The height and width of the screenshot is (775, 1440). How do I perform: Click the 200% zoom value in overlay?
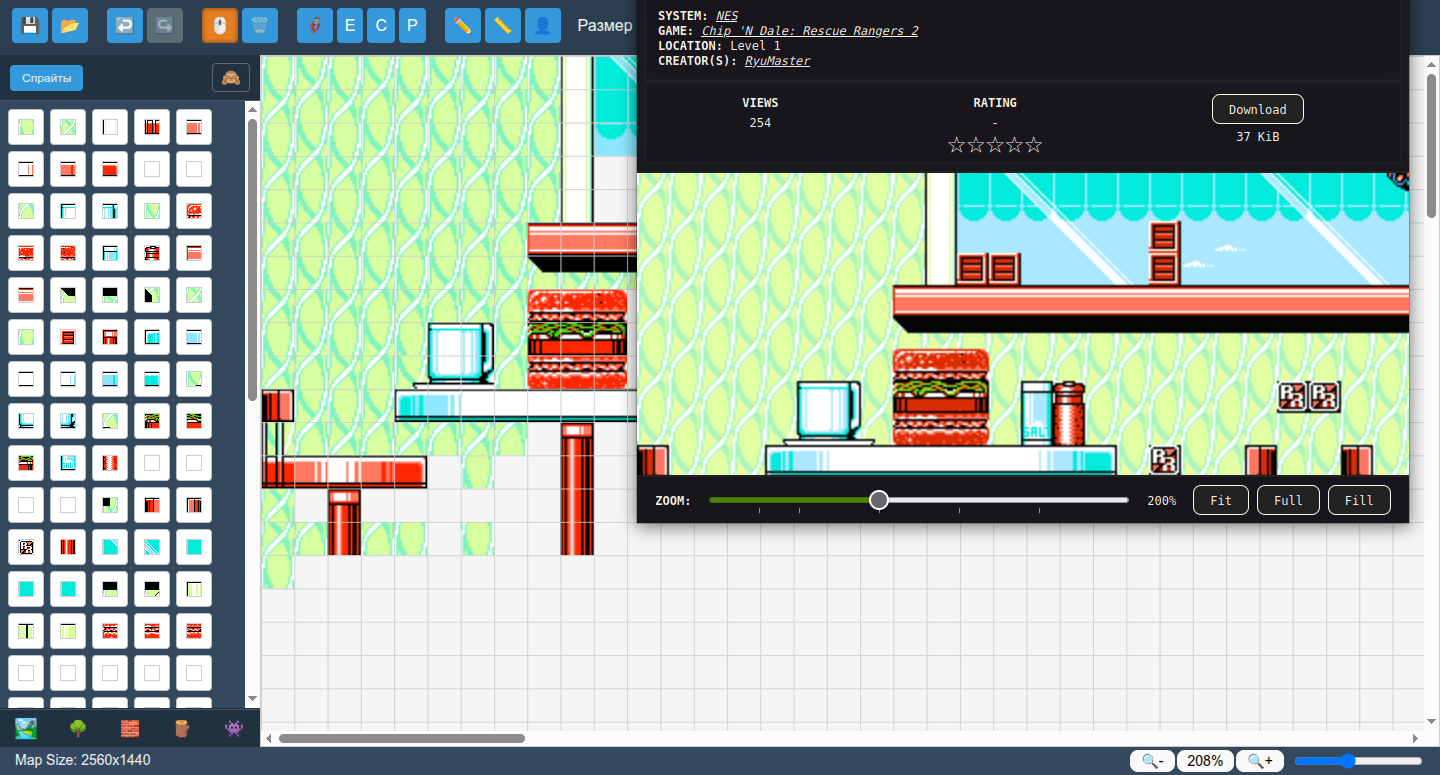click(x=1161, y=500)
